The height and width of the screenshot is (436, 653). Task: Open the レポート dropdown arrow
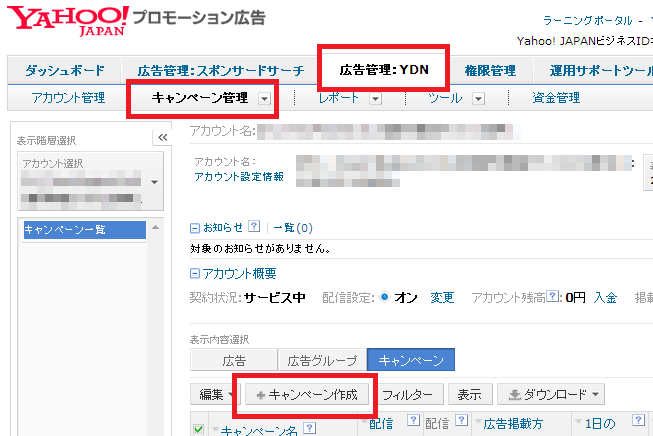click(x=376, y=99)
